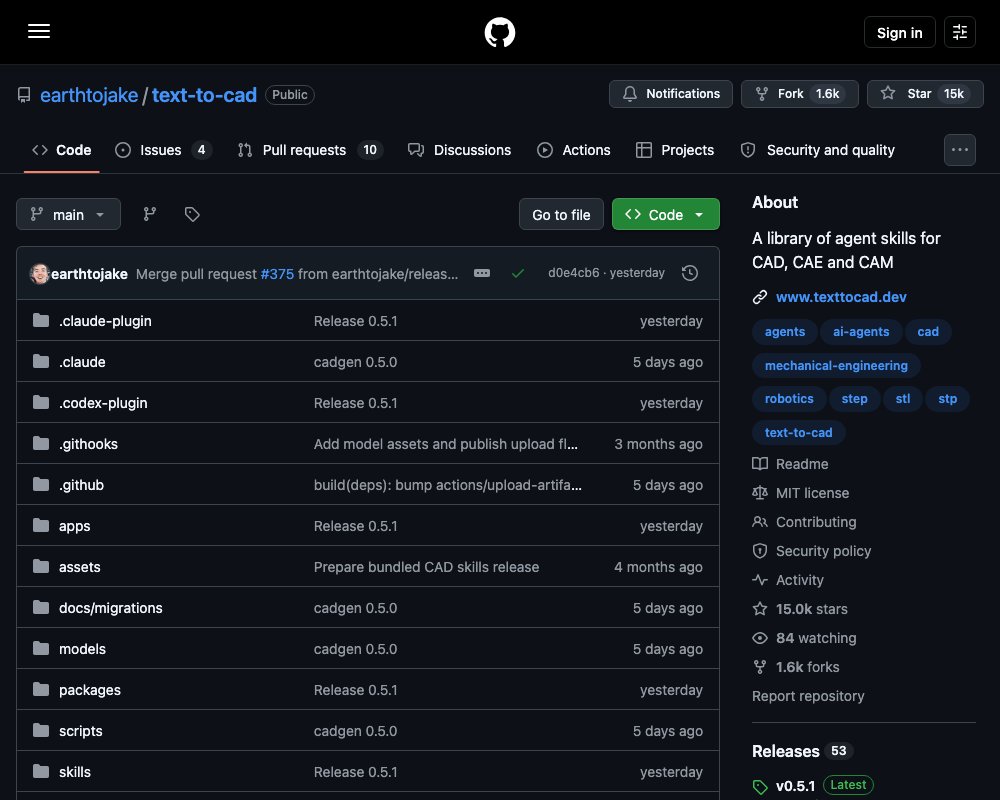
Task: Open the Actions tab
Action: click(573, 150)
